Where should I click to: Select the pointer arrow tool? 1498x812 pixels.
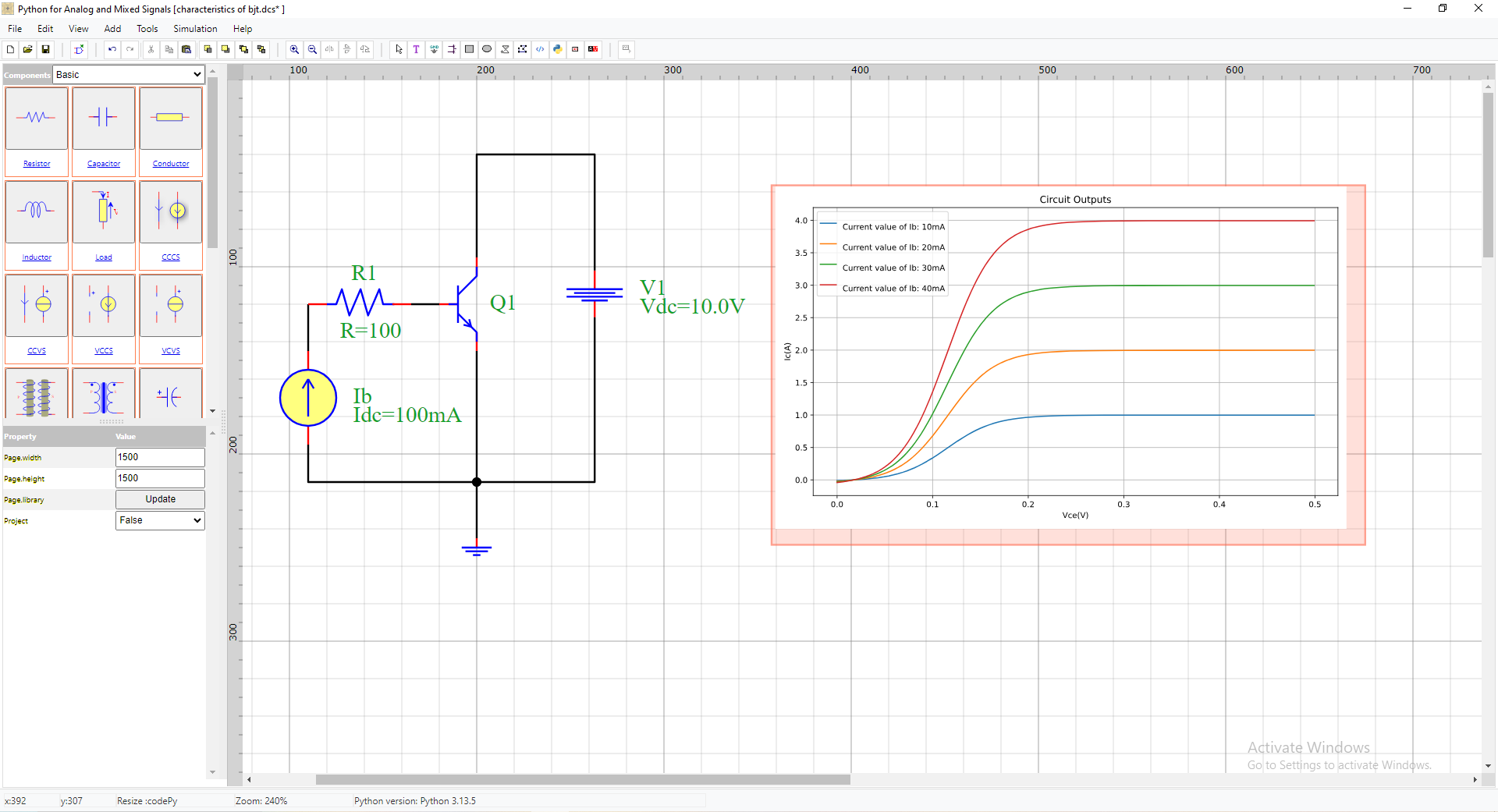point(399,49)
